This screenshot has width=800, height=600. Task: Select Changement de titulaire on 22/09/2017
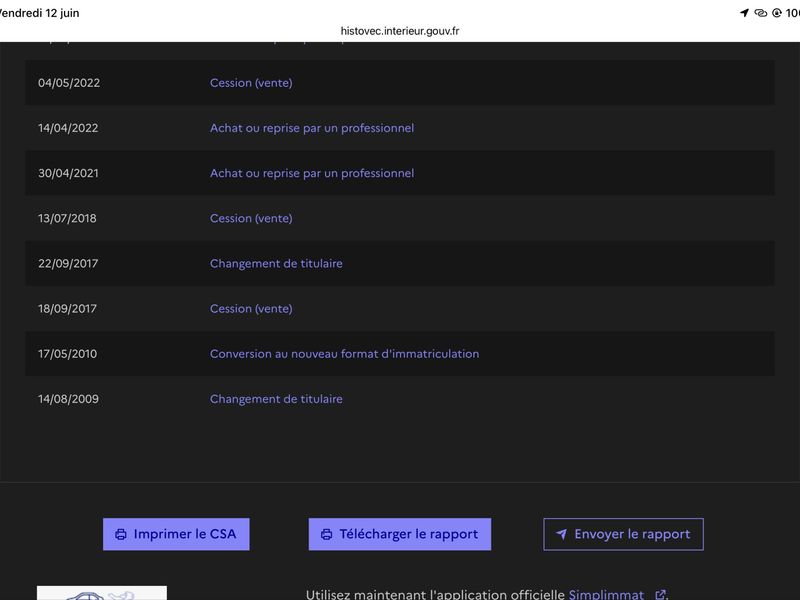tap(276, 263)
